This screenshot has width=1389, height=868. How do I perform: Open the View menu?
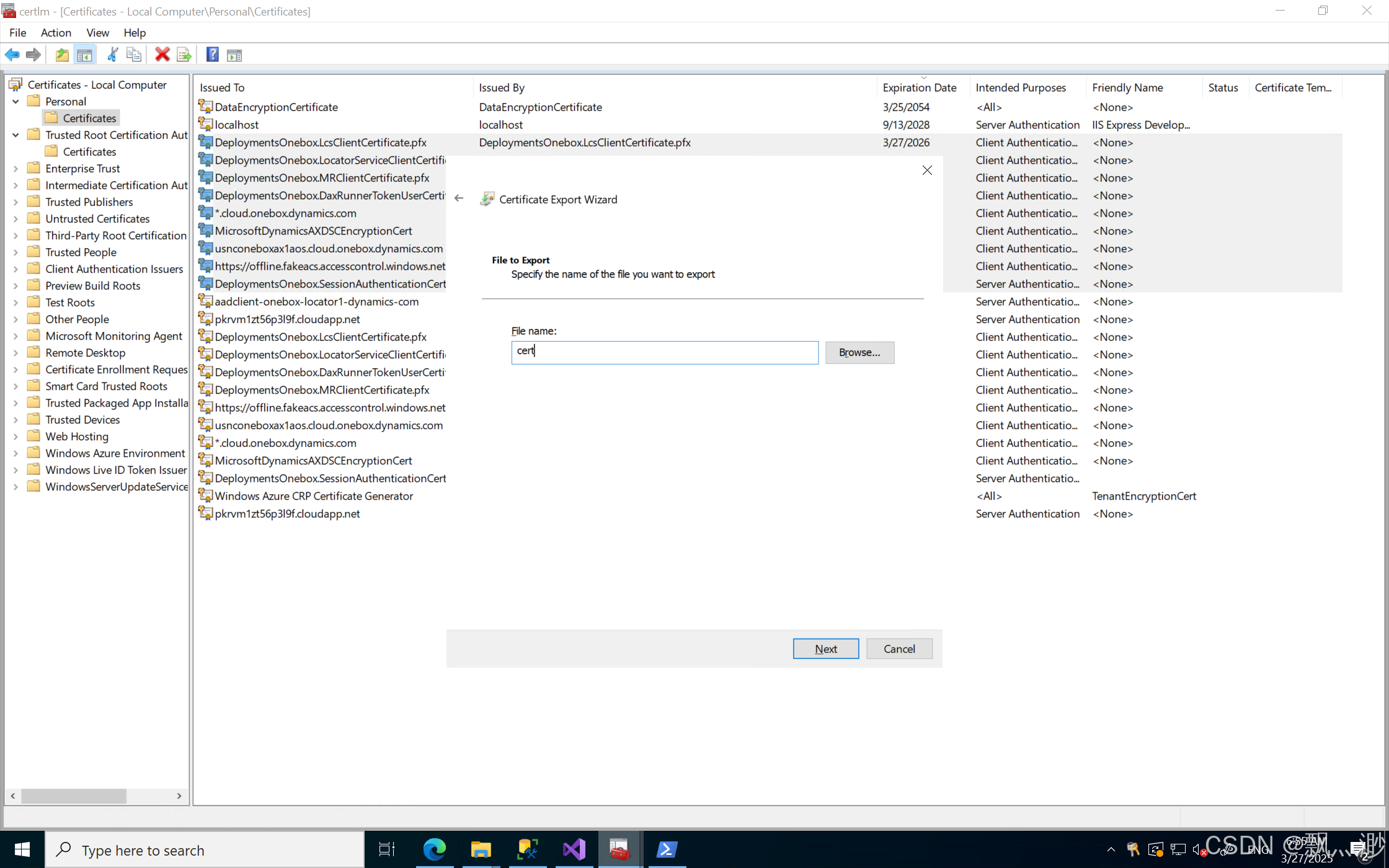pos(97,33)
